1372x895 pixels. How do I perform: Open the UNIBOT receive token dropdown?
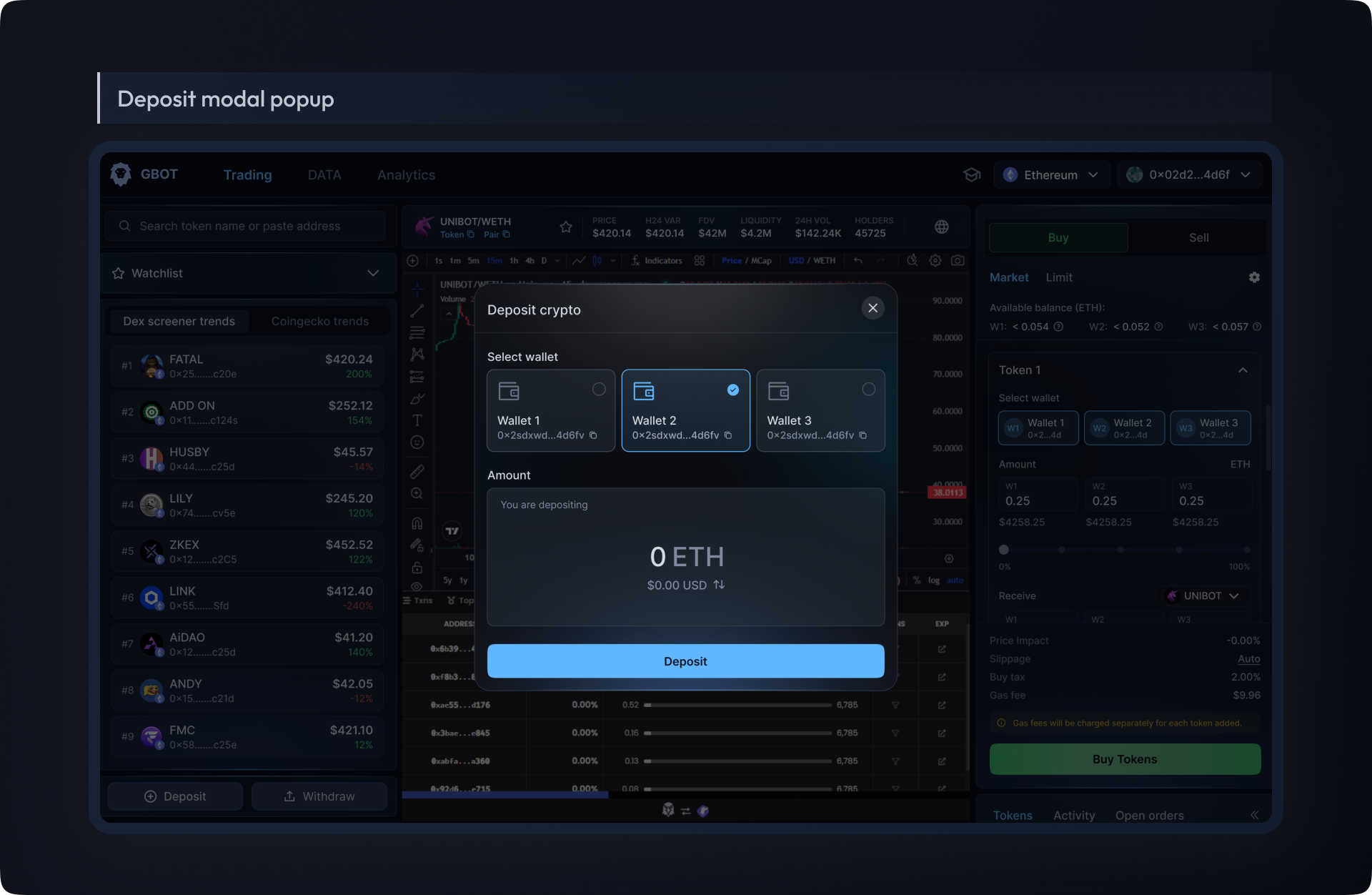(1203, 595)
